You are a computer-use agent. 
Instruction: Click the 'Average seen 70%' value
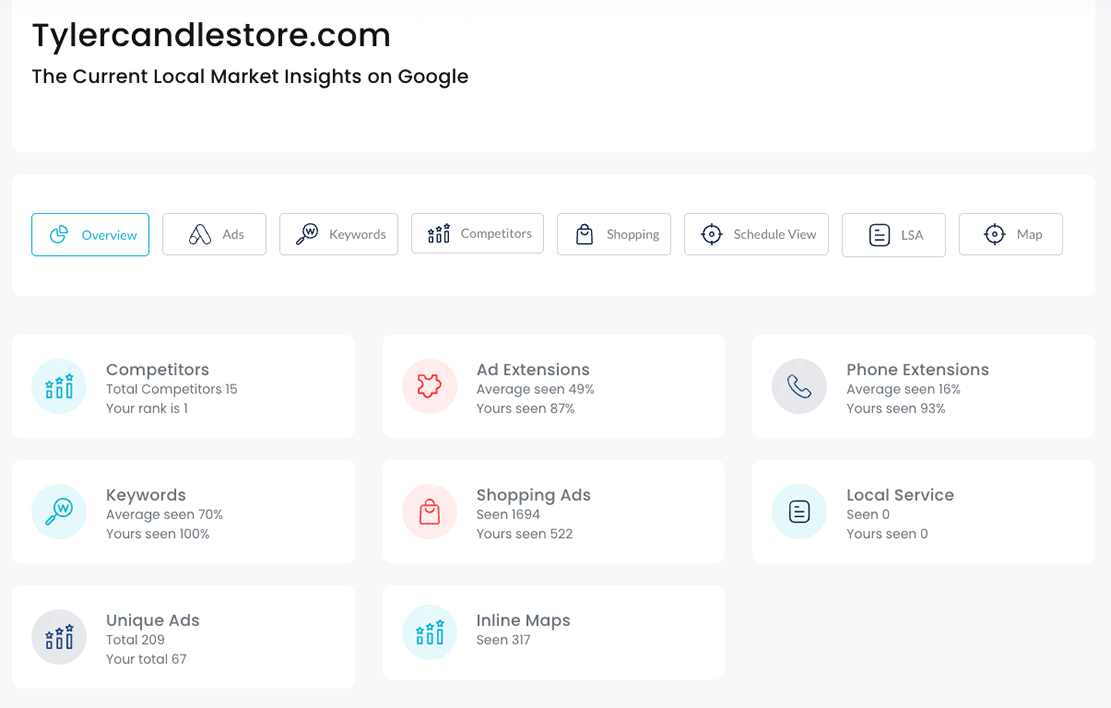click(164, 515)
